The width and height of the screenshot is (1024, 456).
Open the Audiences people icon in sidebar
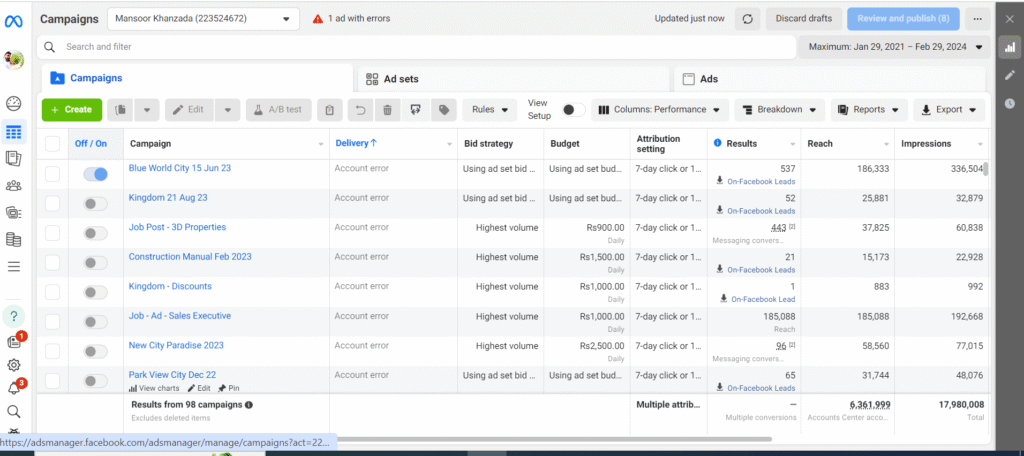[x=14, y=186]
